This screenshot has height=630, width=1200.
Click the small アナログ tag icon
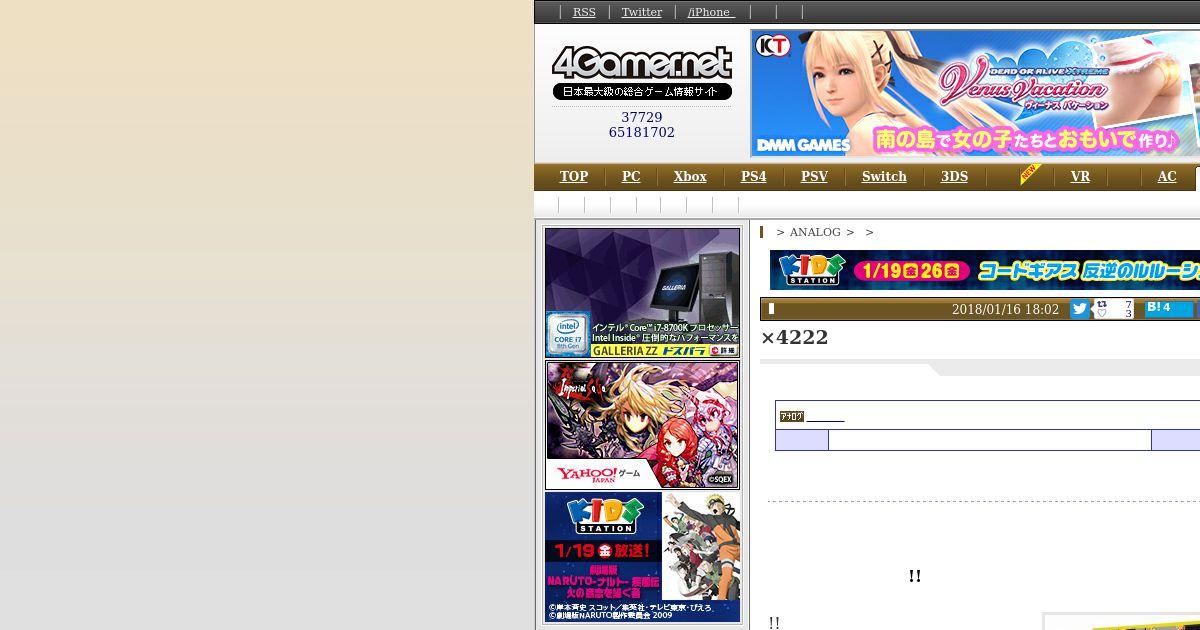click(792, 416)
